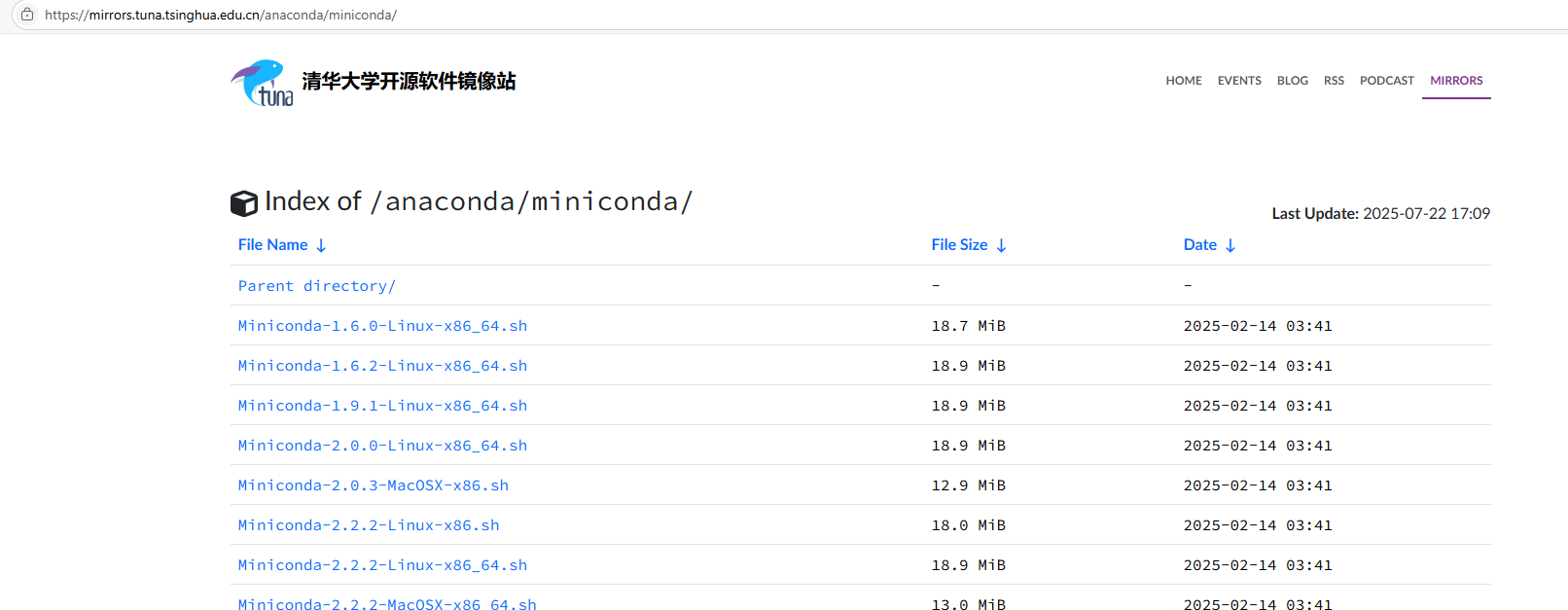
Task: Click the date of Miniconda-1.6.0 row
Action: (x=1258, y=326)
